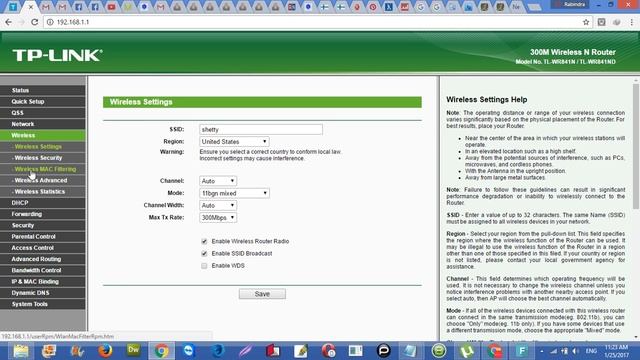
Task: Open Access Control menu
Action: click(43, 248)
